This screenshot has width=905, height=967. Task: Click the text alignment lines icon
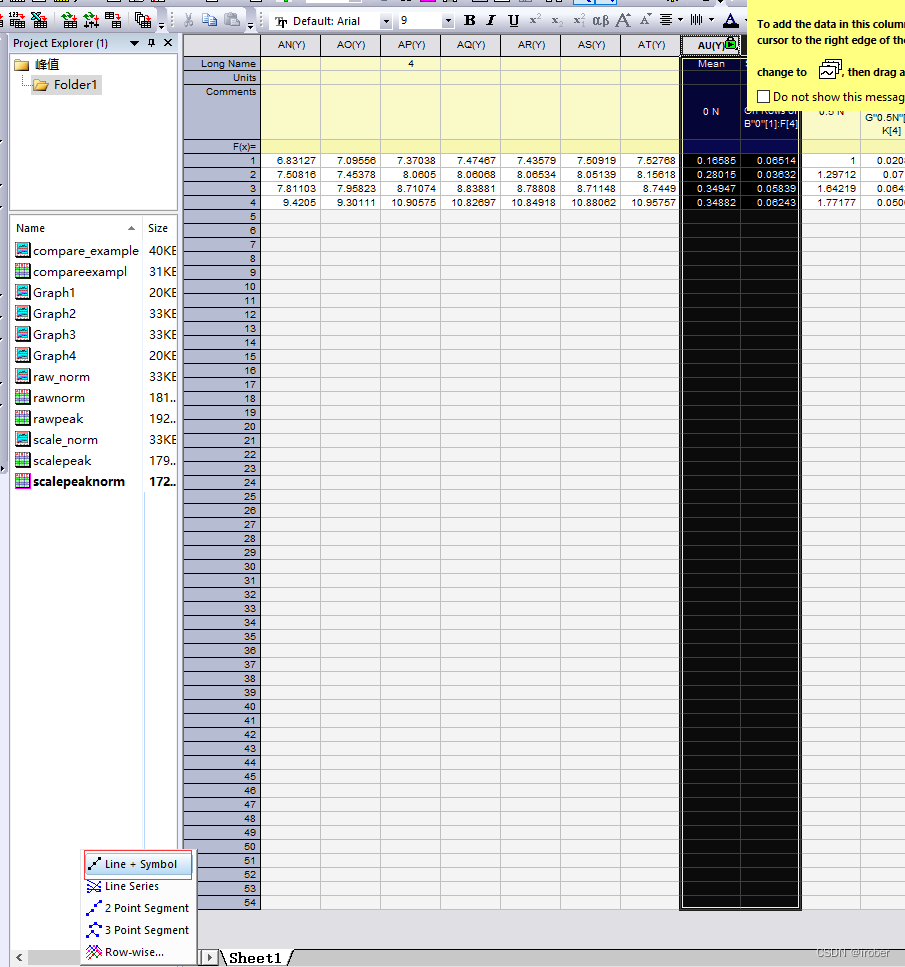pyautogui.click(x=666, y=20)
